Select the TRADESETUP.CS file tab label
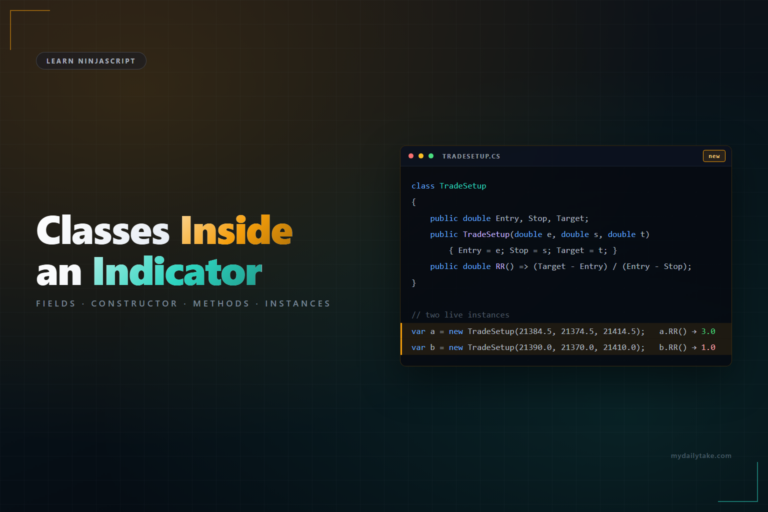 pos(471,156)
